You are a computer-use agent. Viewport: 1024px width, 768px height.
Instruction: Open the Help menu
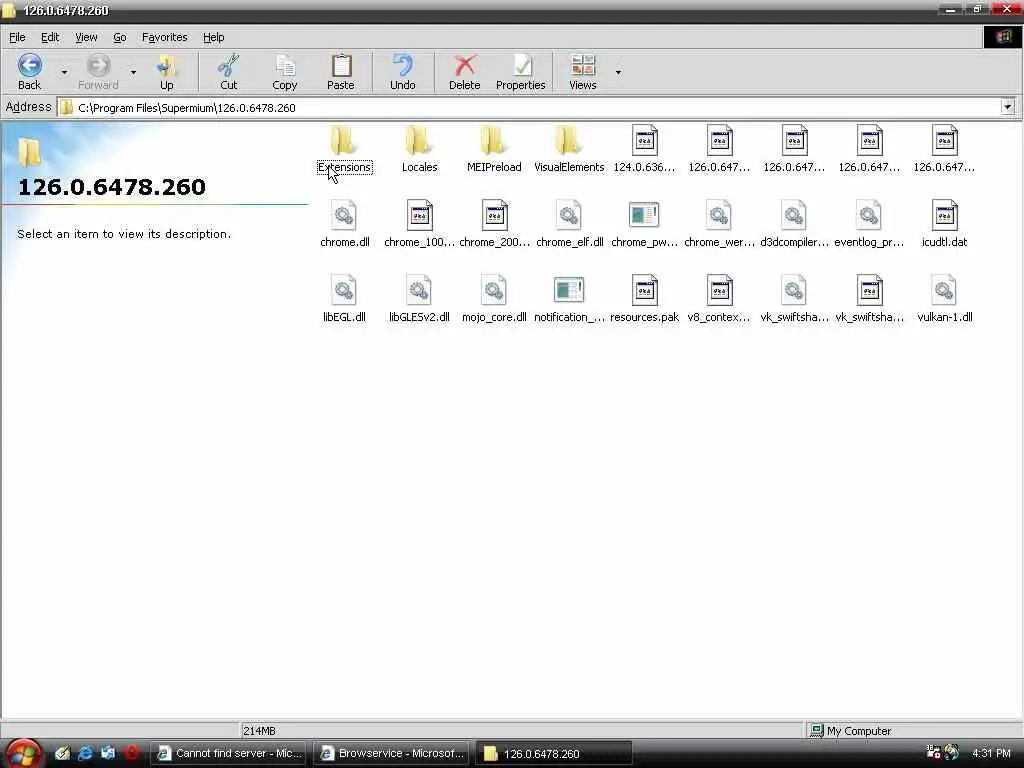pyautogui.click(x=214, y=37)
